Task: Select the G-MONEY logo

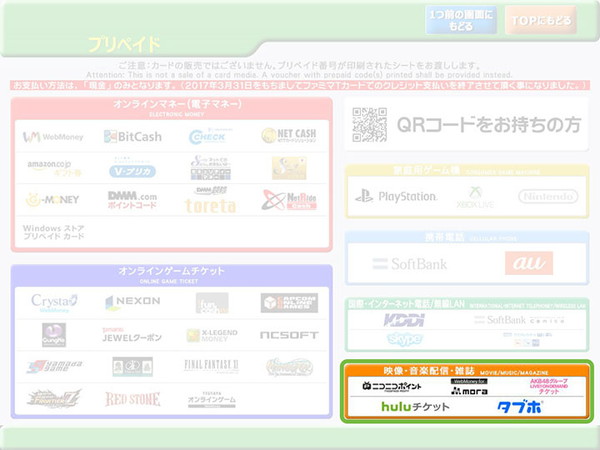Action: tap(52, 199)
